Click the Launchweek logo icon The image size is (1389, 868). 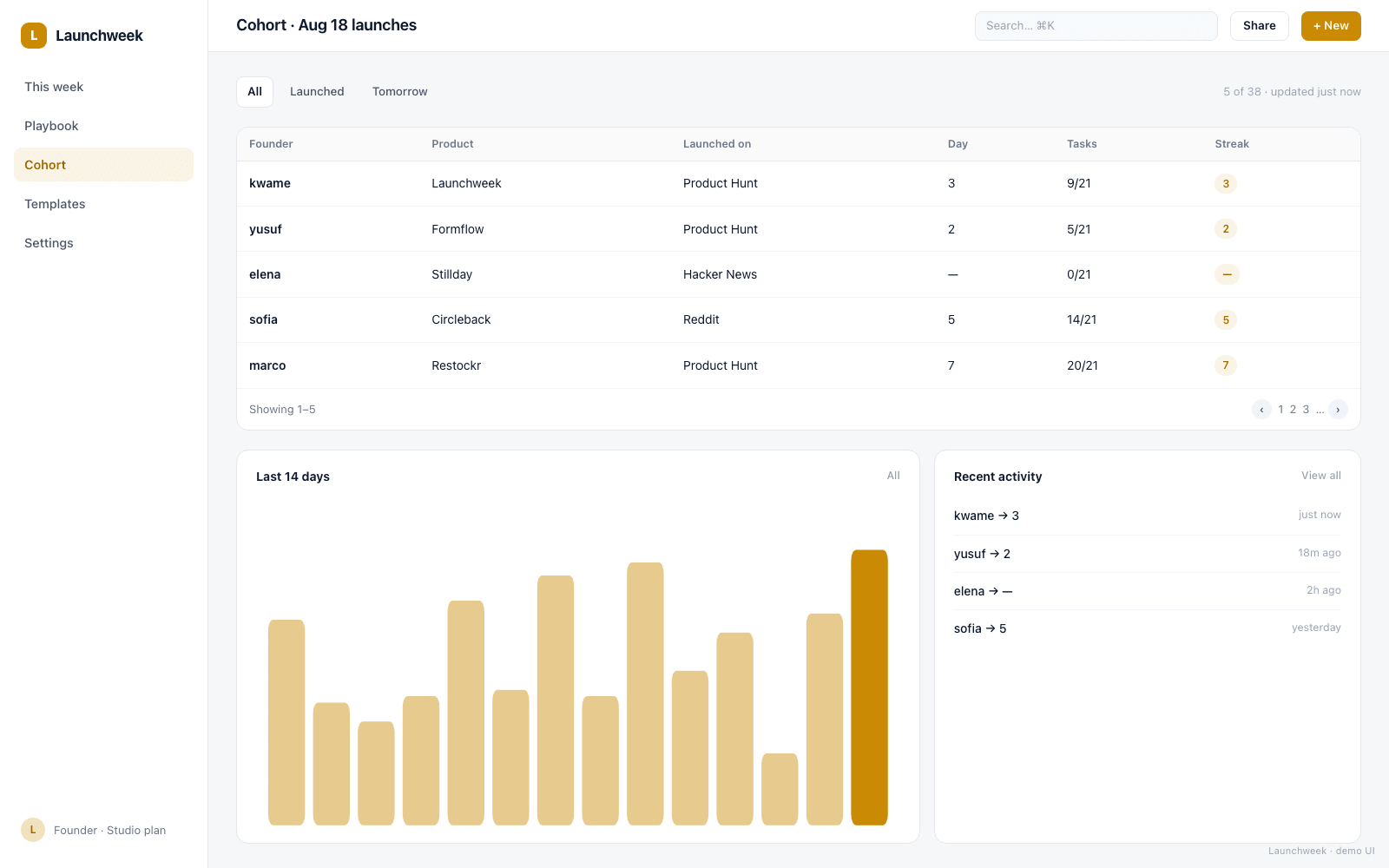(x=34, y=36)
